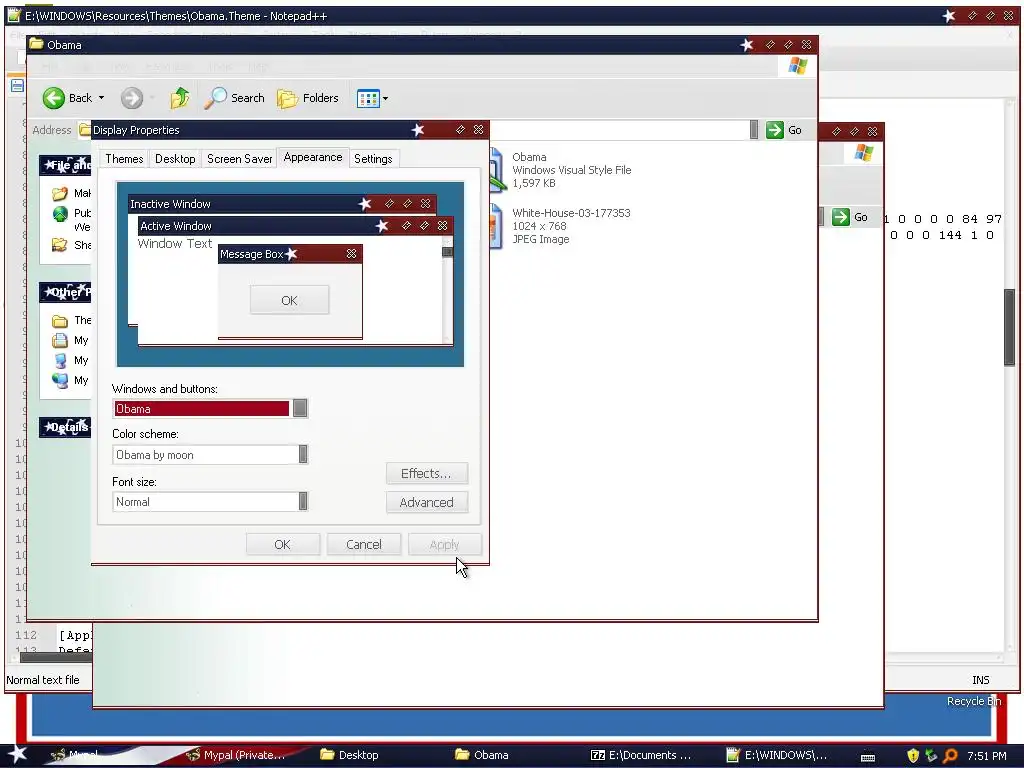1024x768 pixels.
Task: Click the keyboard icon in system tray
Action: tap(868, 757)
